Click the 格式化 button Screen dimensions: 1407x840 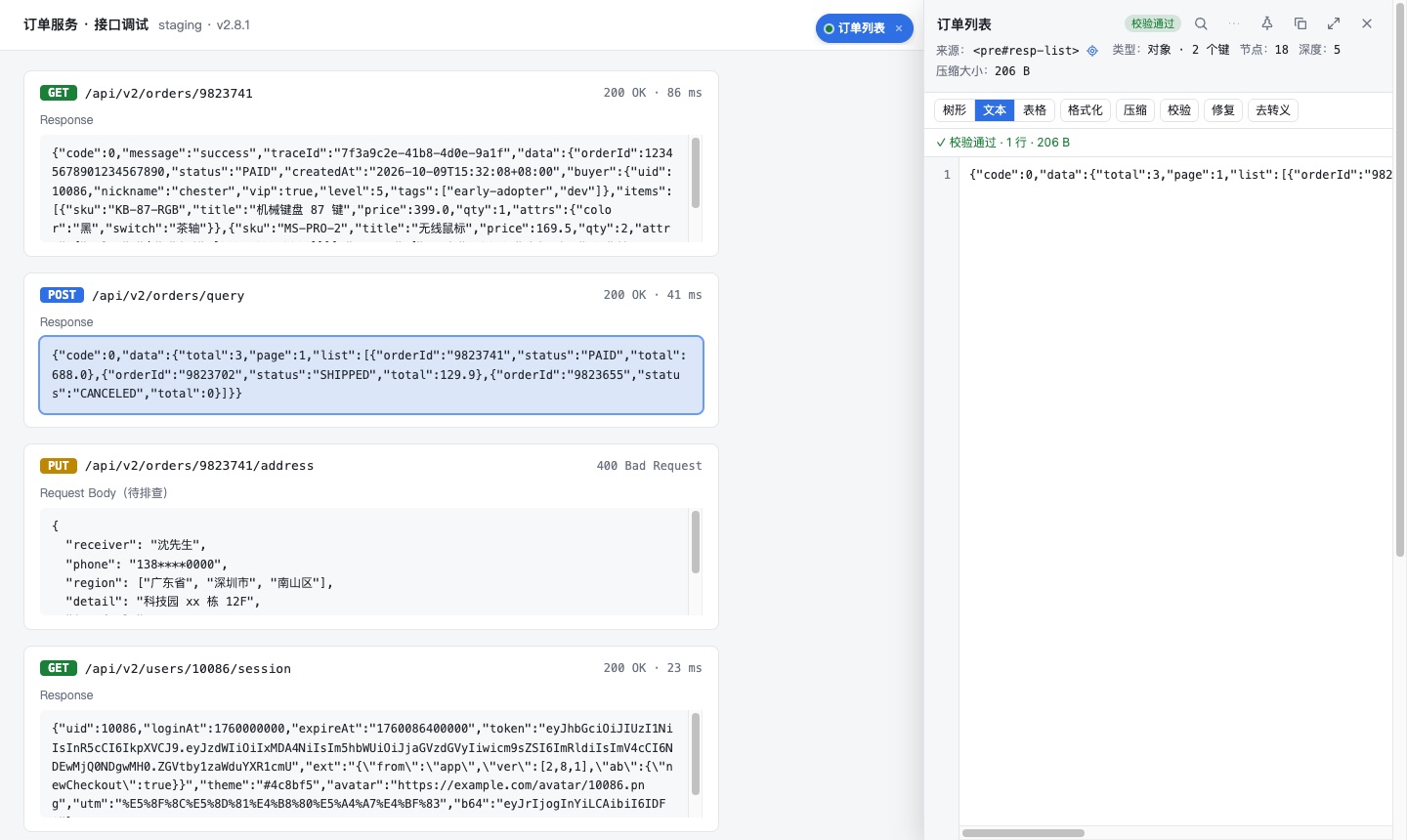[1086, 110]
